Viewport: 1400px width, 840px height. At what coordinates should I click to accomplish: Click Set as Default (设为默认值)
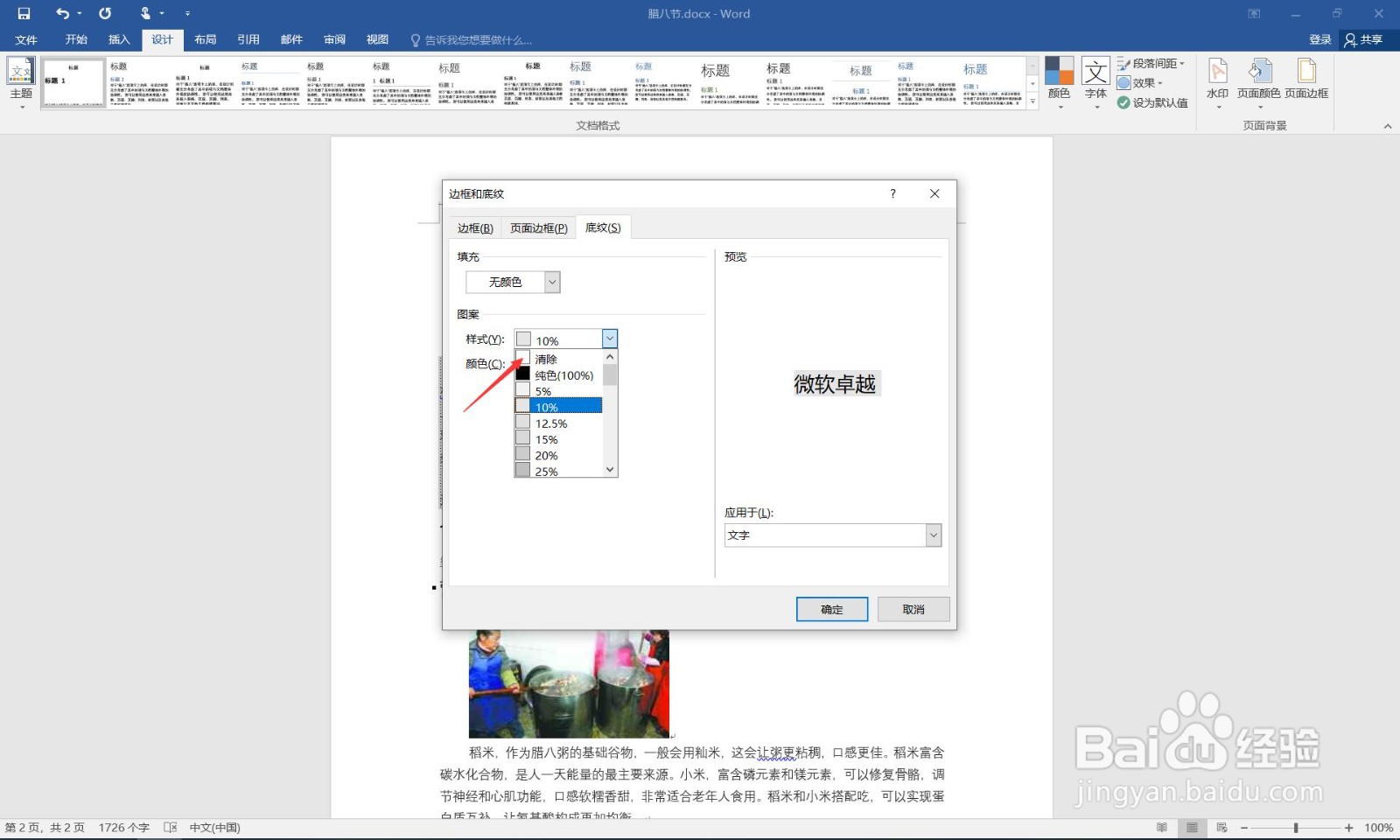(x=1152, y=102)
